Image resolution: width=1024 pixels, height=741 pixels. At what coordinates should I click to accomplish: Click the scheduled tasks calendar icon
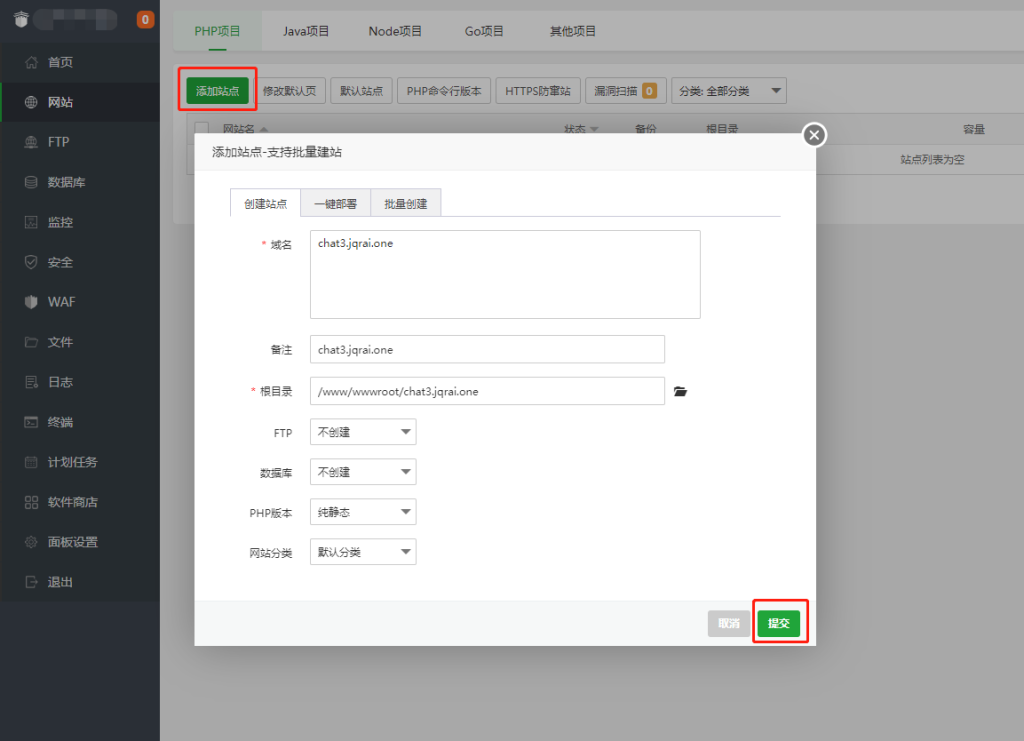pyautogui.click(x=31, y=462)
